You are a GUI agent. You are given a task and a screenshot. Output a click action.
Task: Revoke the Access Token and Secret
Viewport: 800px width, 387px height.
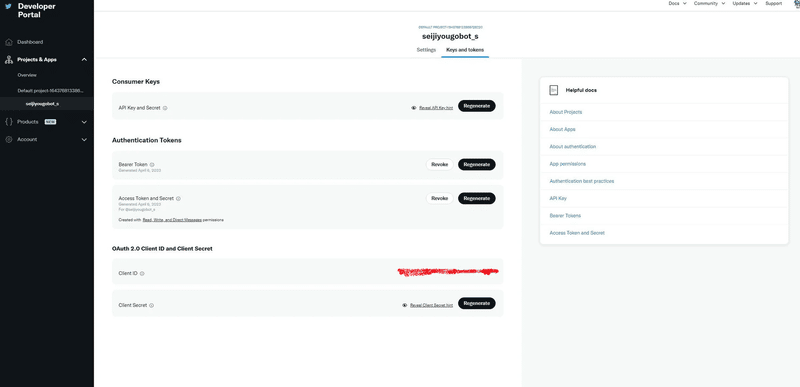[x=439, y=198]
